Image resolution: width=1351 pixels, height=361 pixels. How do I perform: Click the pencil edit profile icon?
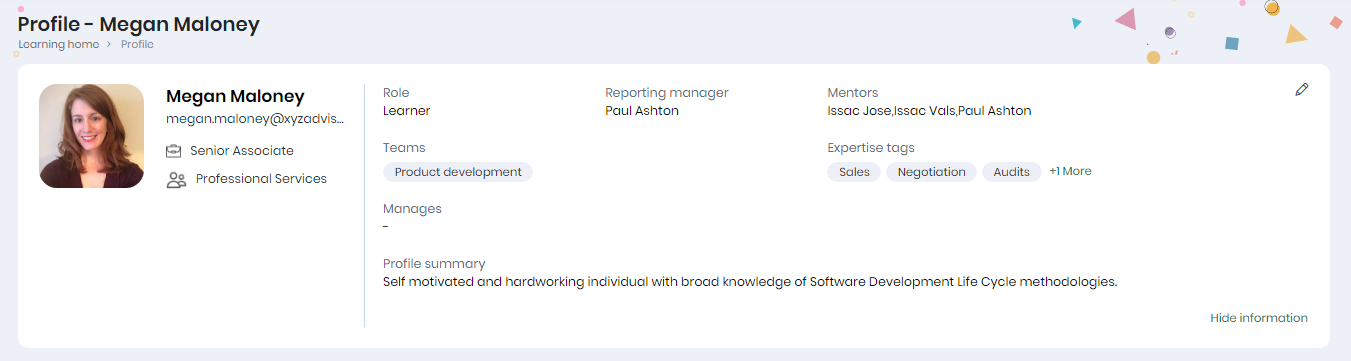[1301, 90]
